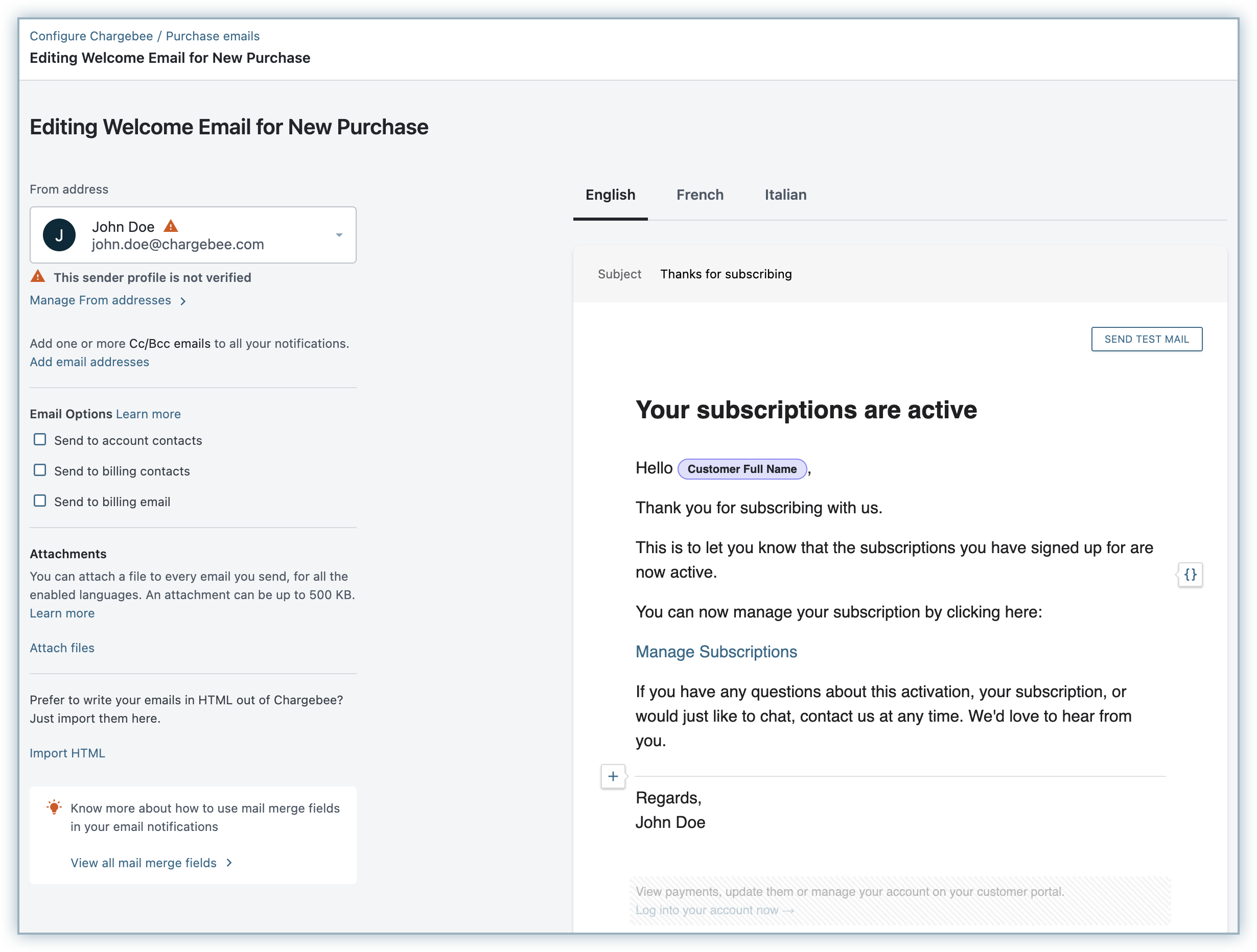Open the English language tab
Image resolution: width=1257 pixels, height=952 pixels.
click(x=610, y=195)
